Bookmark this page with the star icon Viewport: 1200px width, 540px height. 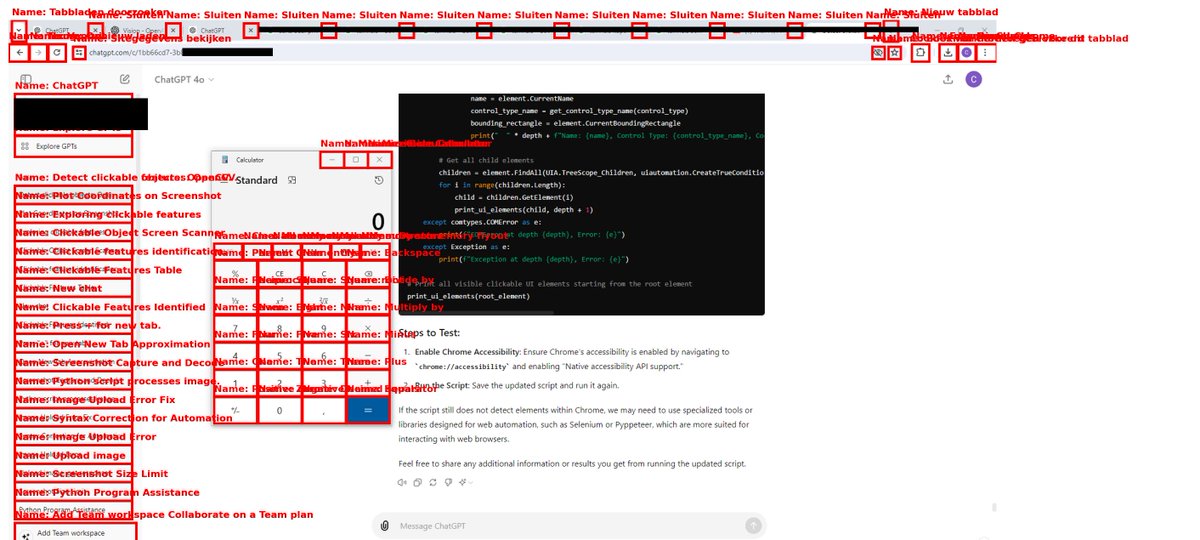tap(895, 52)
